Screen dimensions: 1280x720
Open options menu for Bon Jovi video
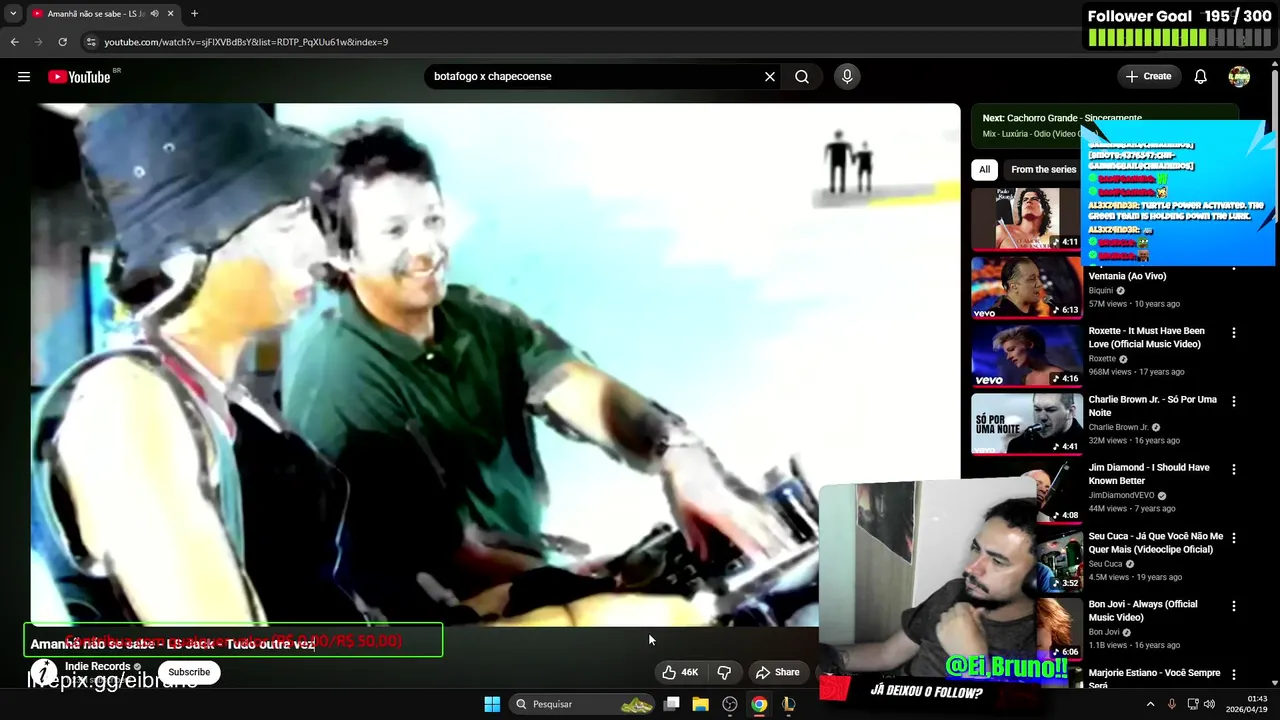pyautogui.click(x=1233, y=606)
